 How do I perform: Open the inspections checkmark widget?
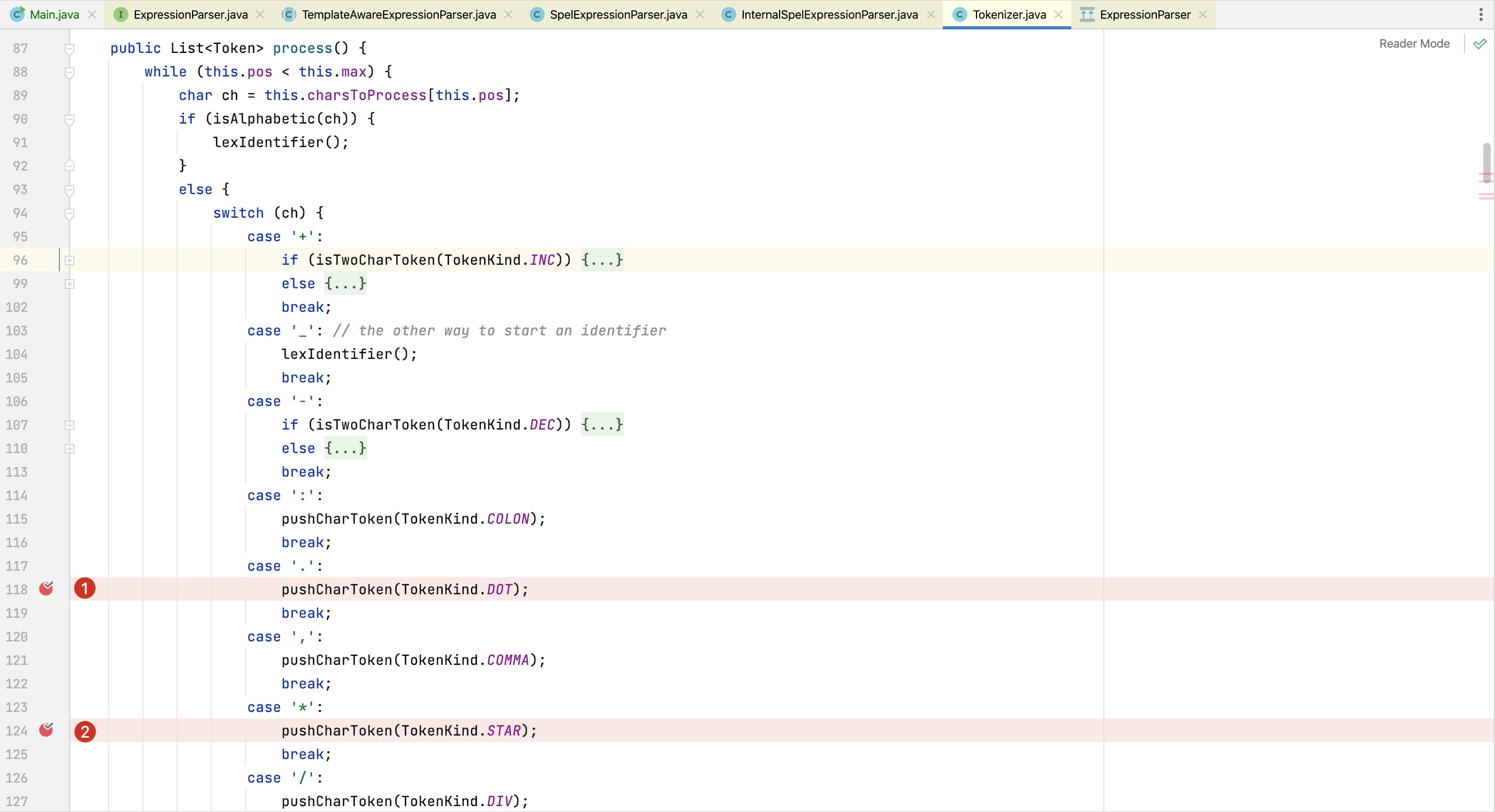(1480, 43)
